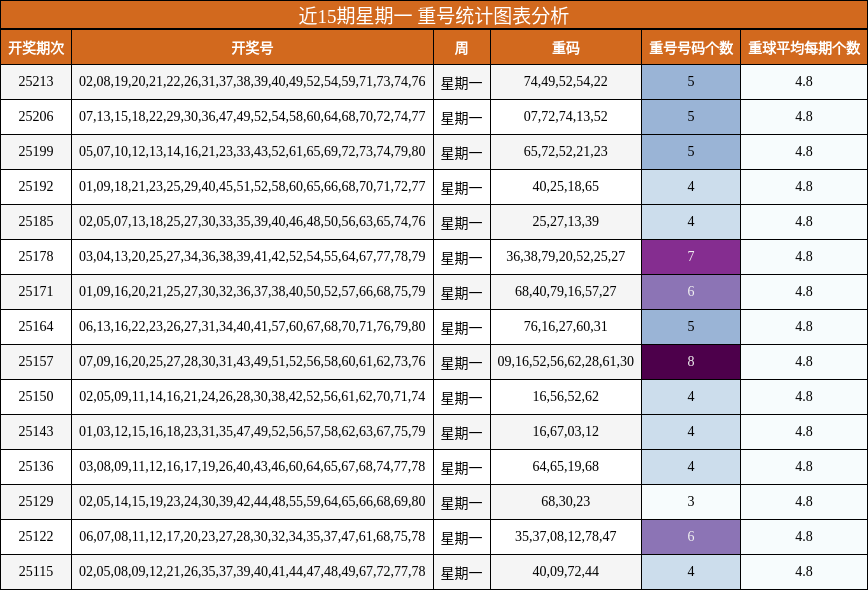This screenshot has width=868, height=590.
Task: Click the dark purple count cell 8
Action: pyautogui.click(x=691, y=361)
